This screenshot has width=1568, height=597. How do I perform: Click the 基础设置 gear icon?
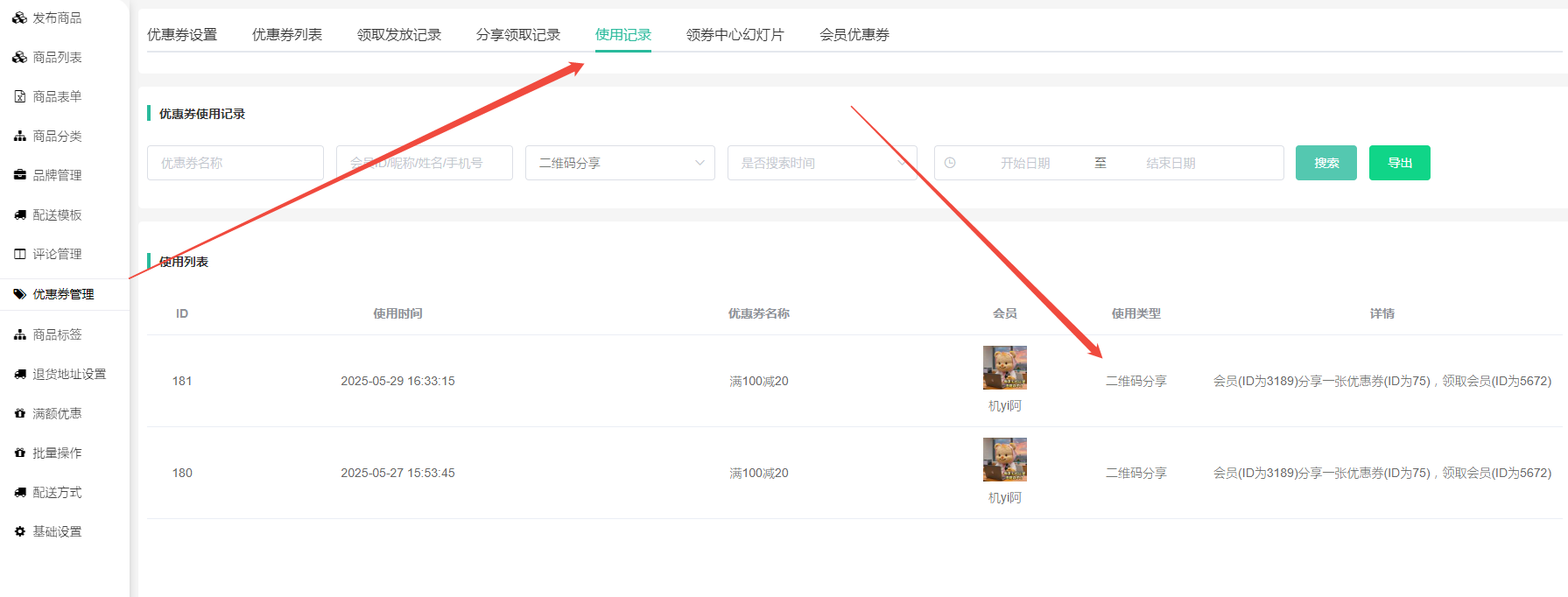[x=19, y=531]
